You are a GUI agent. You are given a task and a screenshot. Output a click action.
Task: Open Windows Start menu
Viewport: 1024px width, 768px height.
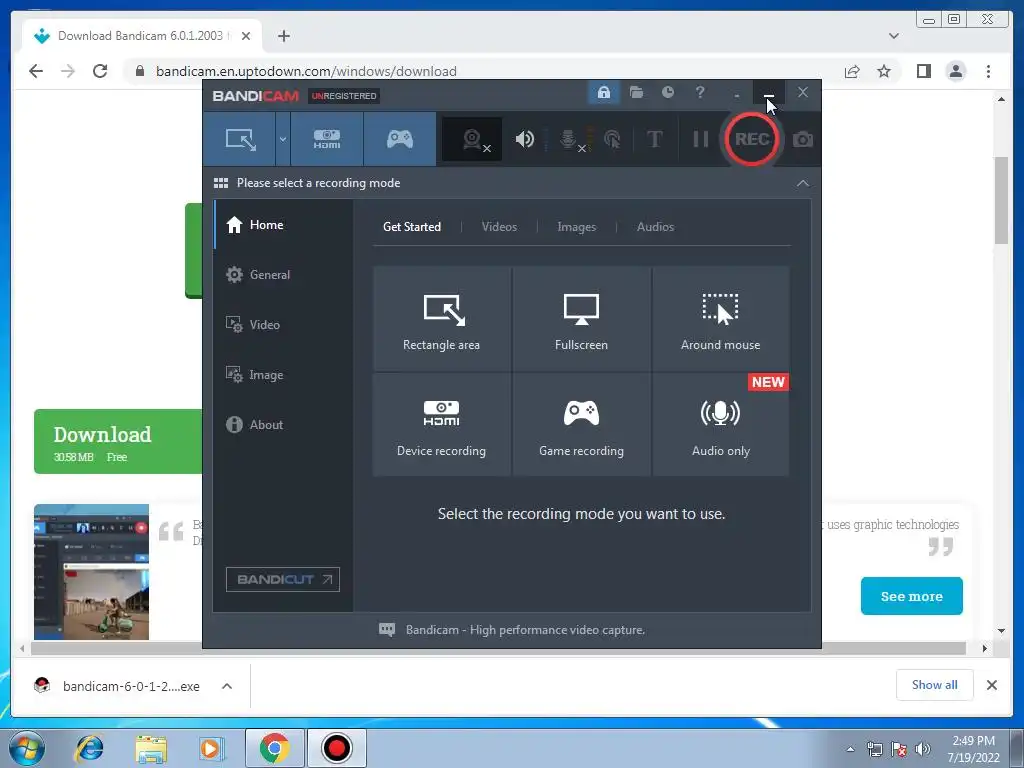click(27, 748)
